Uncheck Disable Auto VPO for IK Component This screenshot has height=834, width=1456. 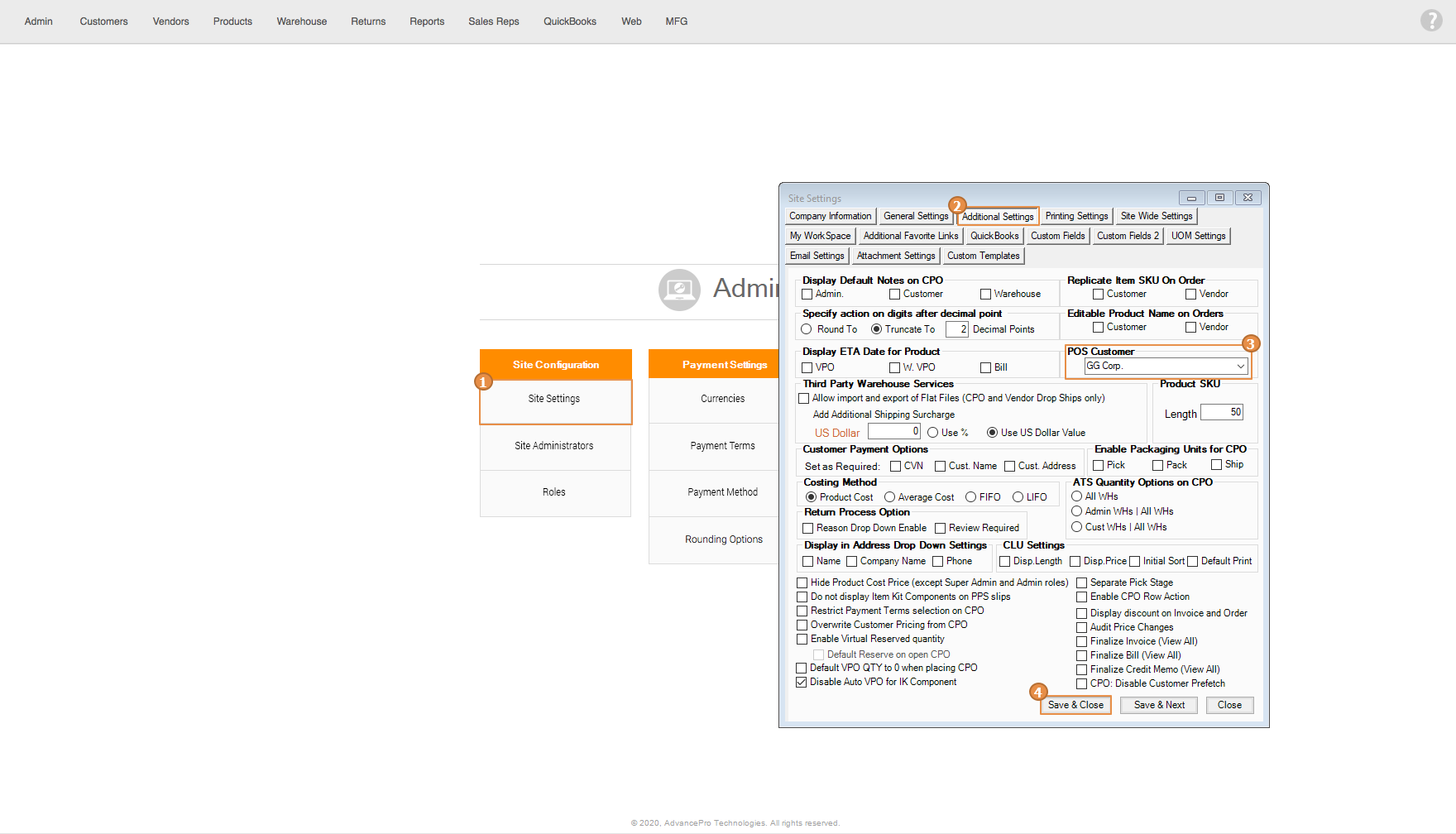(802, 683)
